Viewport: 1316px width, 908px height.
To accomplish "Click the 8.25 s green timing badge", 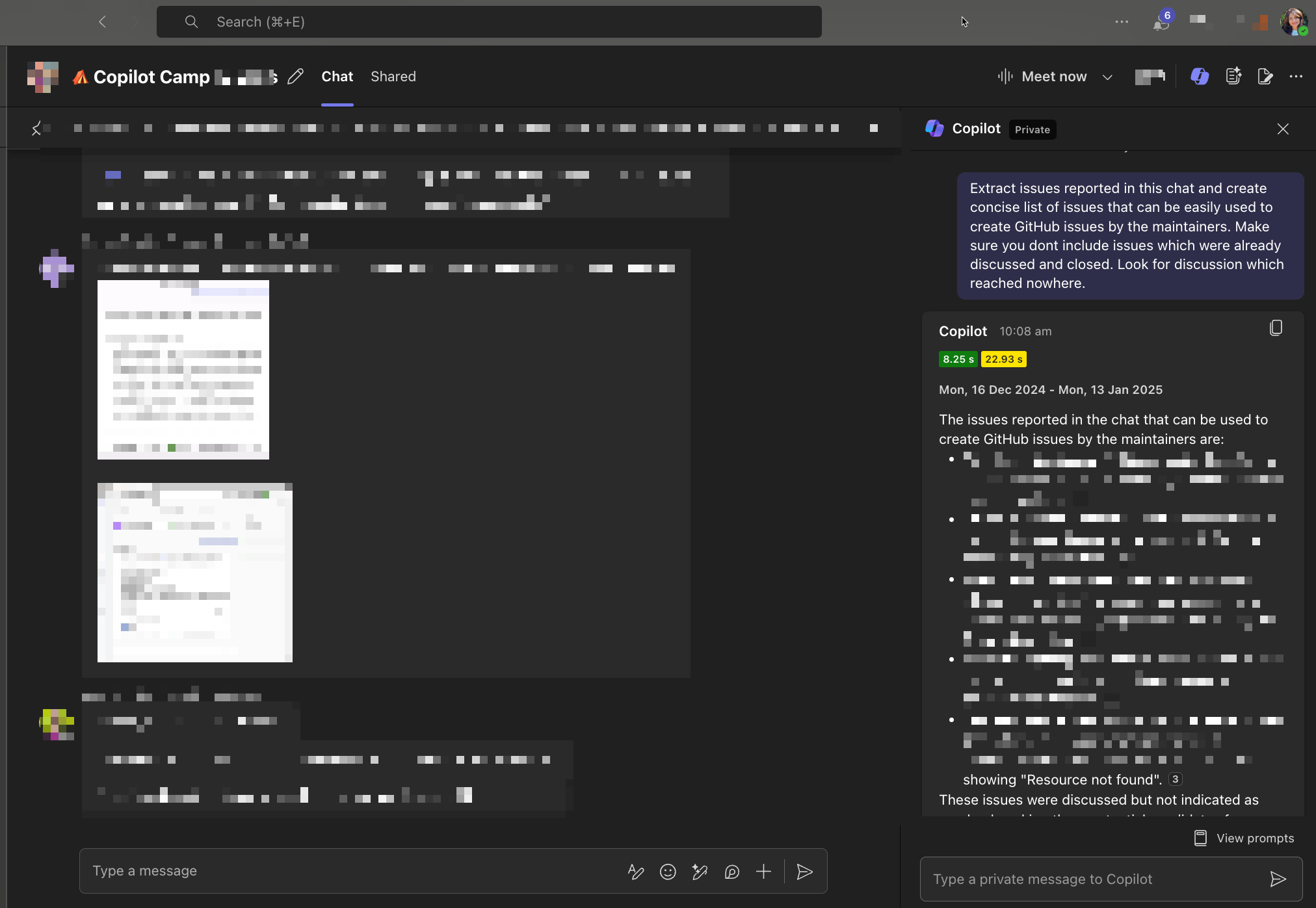I will [958, 359].
